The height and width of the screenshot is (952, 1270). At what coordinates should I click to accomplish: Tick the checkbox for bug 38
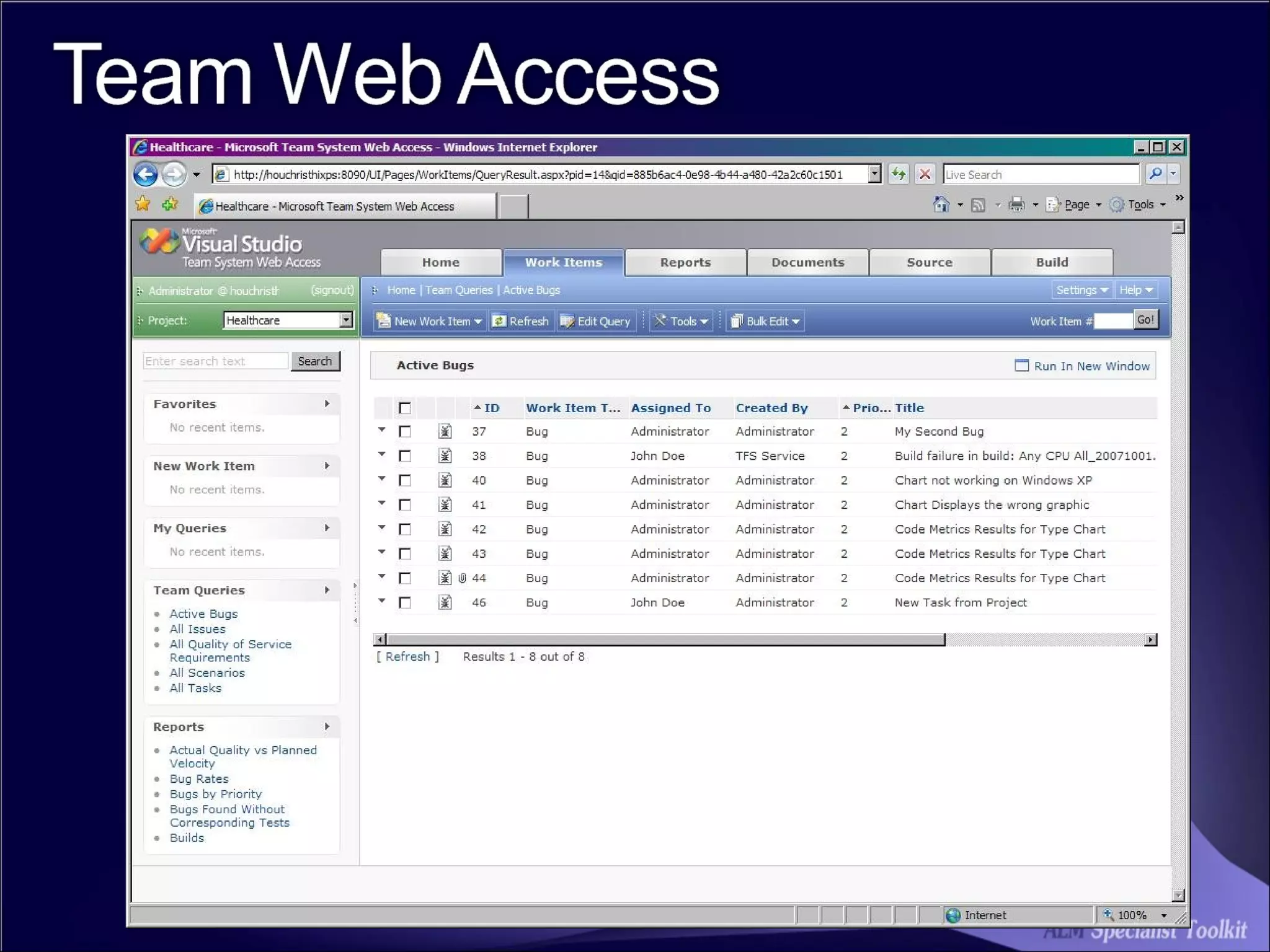(x=405, y=456)
